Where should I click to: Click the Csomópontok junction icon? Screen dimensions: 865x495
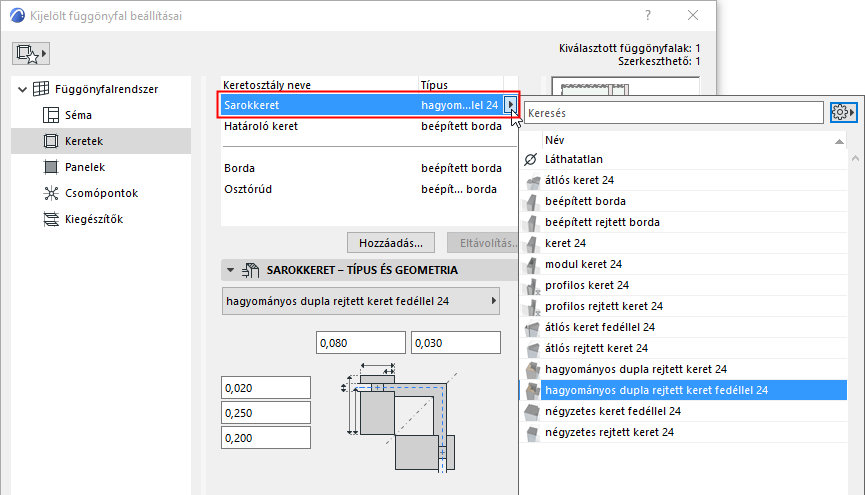pyautogui.click(x=51, y=193)
